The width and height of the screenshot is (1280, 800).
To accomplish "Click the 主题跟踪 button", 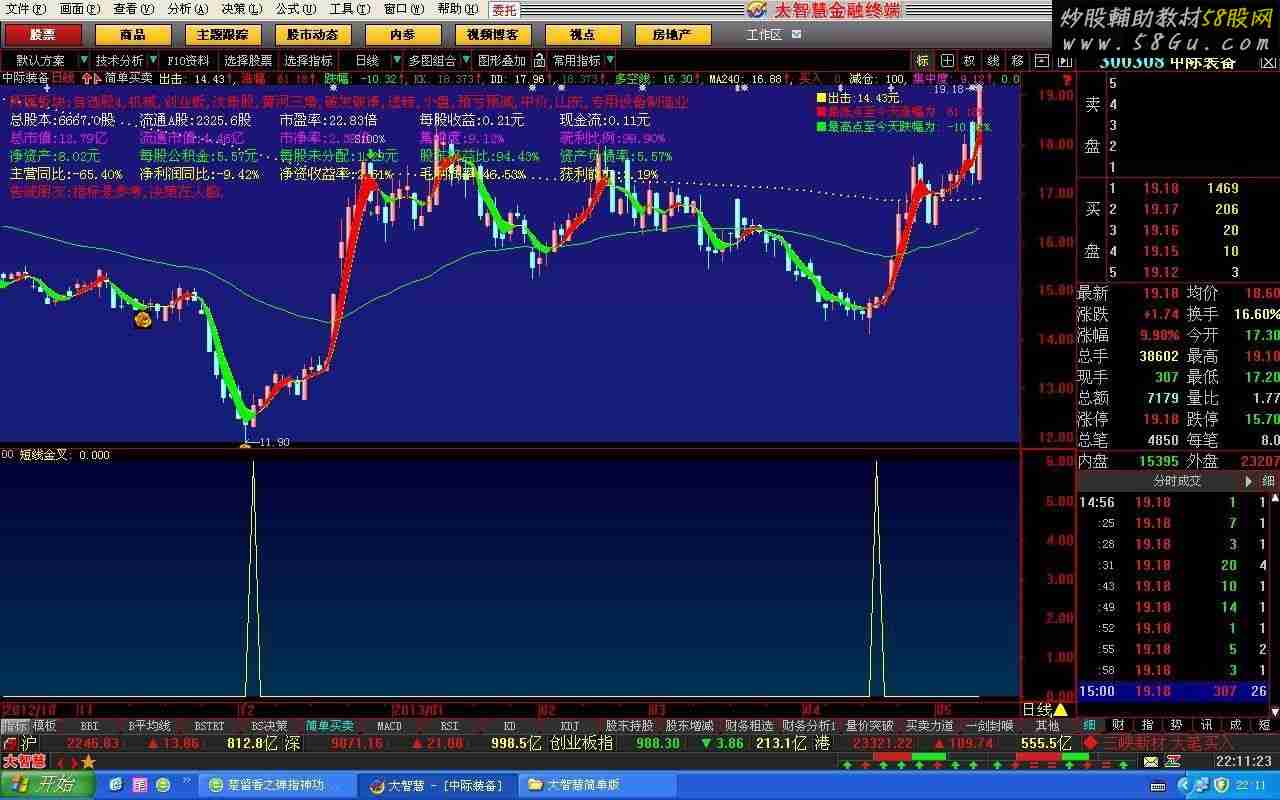I will pos(222,35).
